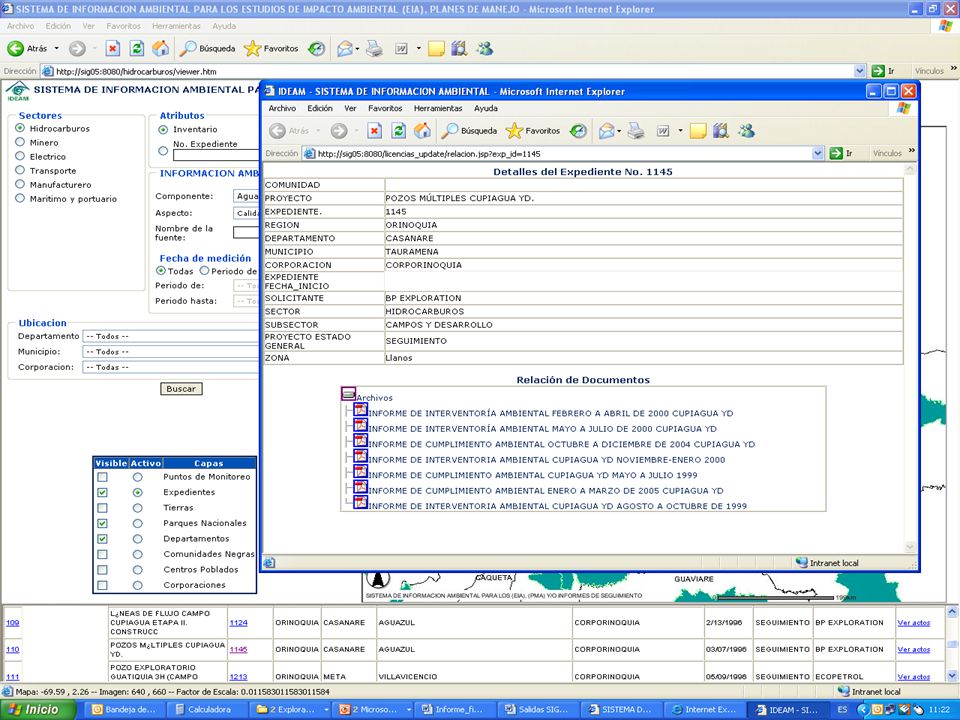Click Mail icon in front IDEAM window toolbar
The height and width of the screenshot is (720, 960).
click(x=607, y=130)
